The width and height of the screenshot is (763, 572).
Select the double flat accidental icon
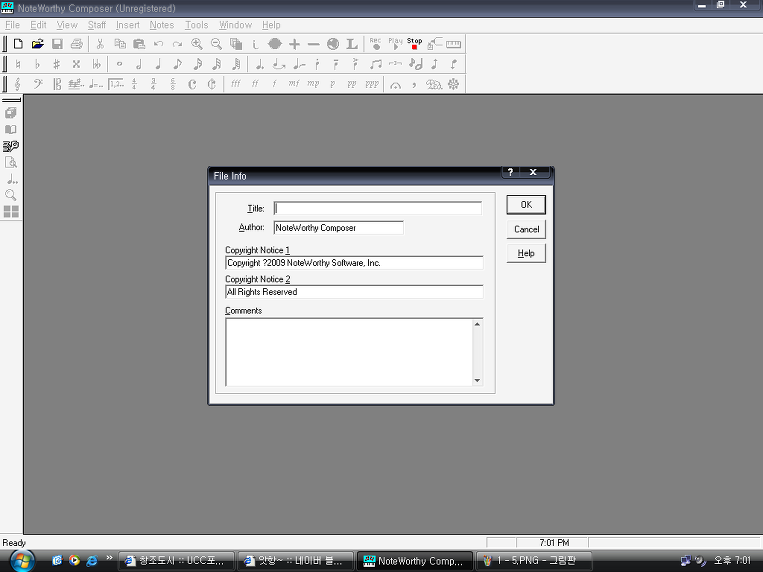click(x=96, y=64)
